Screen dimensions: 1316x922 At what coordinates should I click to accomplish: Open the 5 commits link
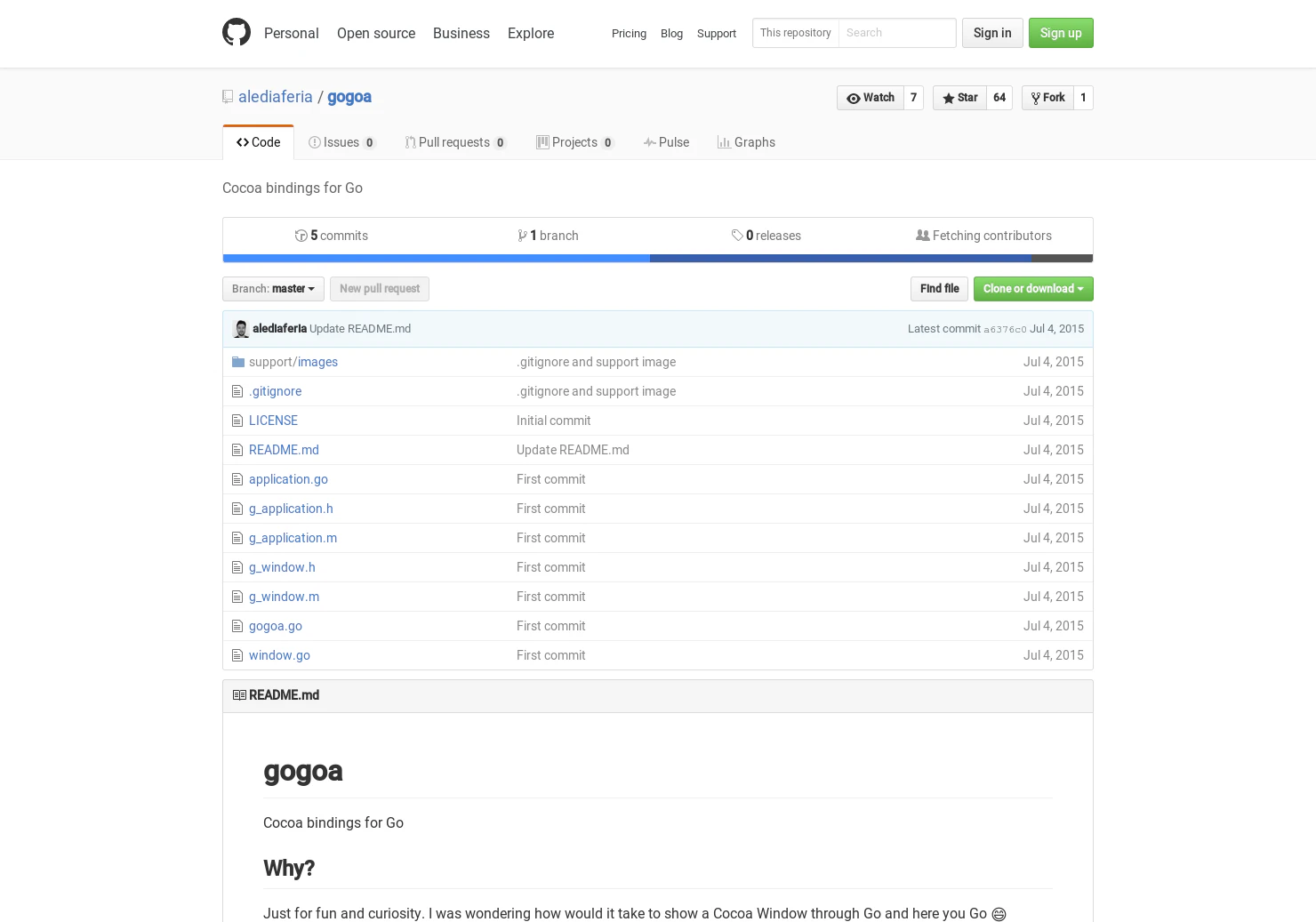(332, 236)
